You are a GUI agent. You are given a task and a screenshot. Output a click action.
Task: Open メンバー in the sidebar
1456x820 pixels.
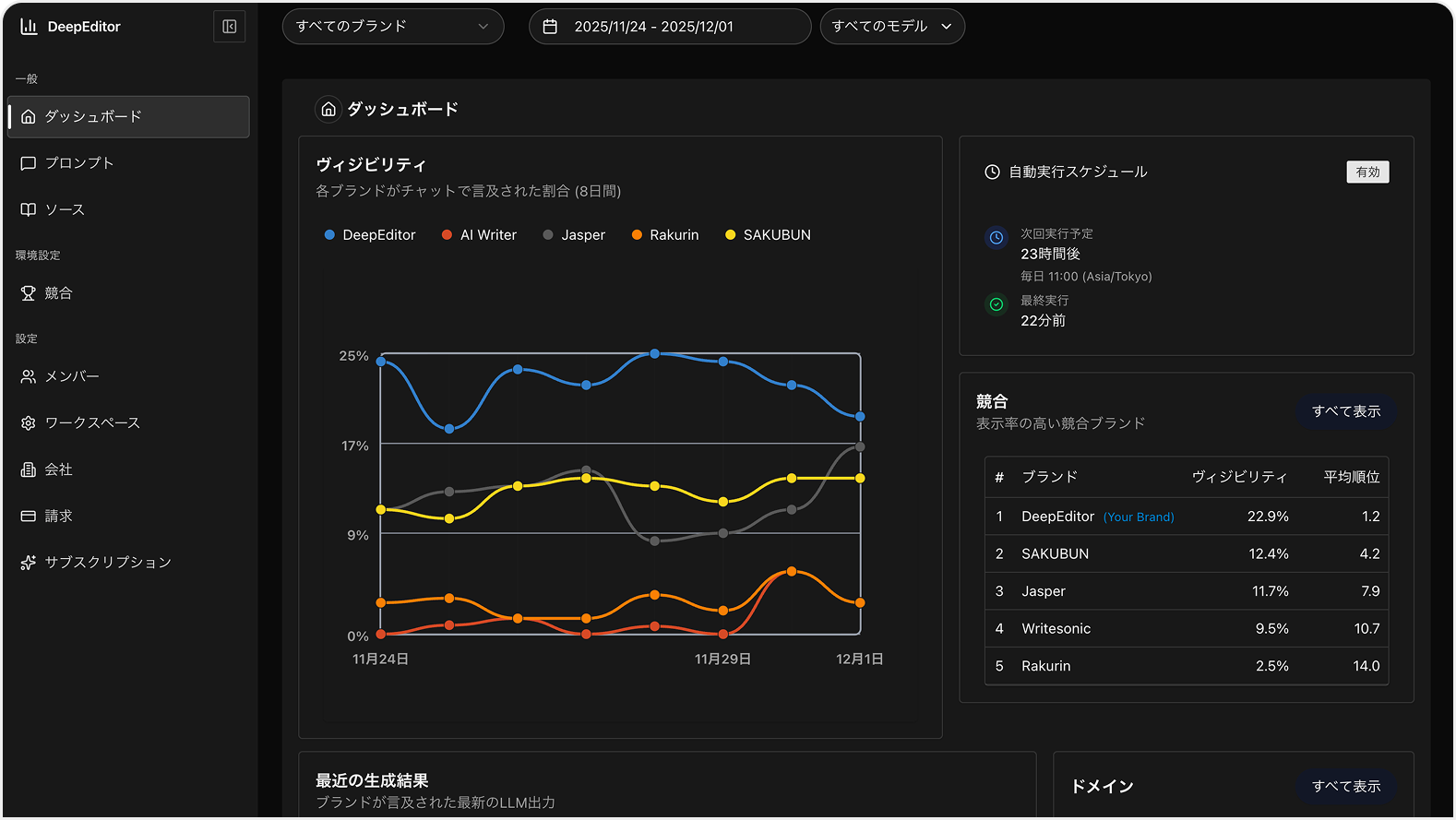coord(72,377)
